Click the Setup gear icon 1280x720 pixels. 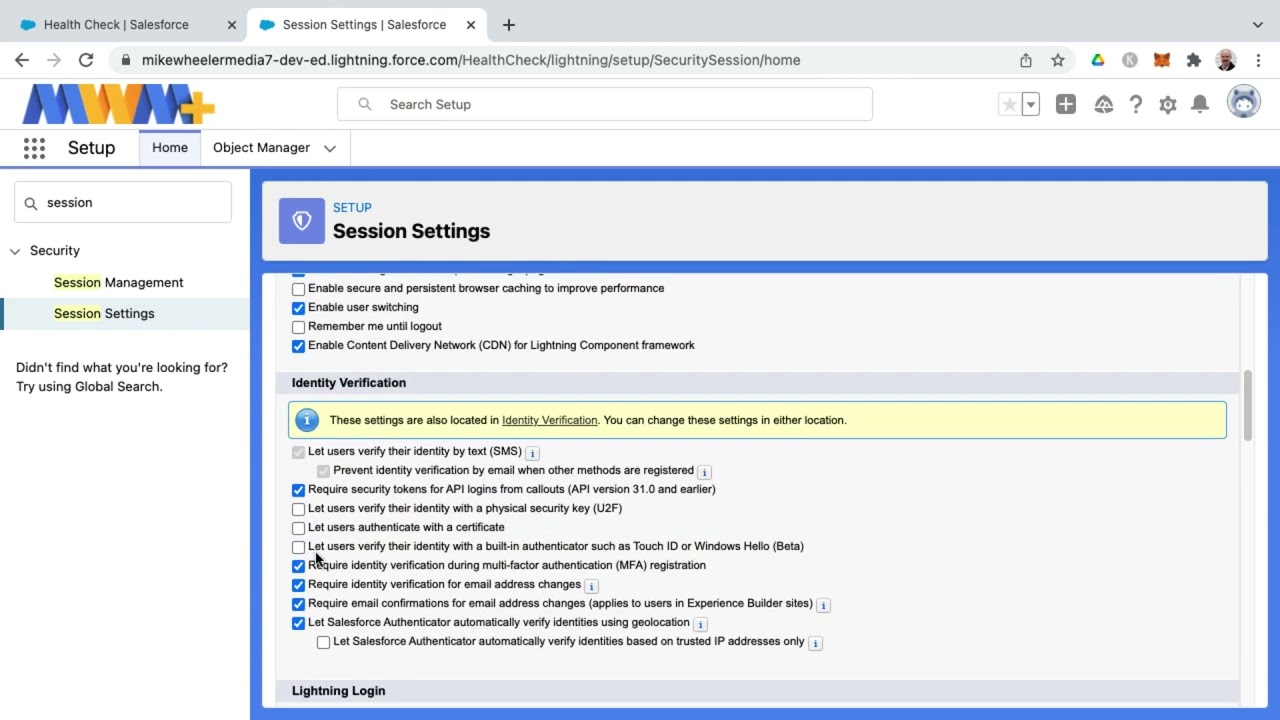click(x=1167, y=104)
